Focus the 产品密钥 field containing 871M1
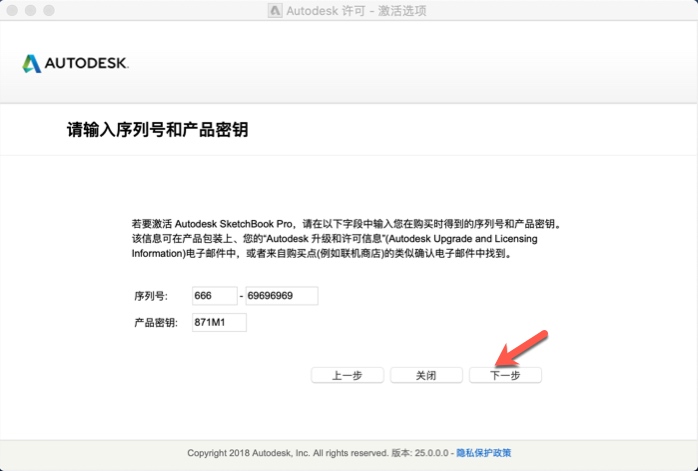The height and width of the screenshot is (471, 698). (x=219, y=323)
